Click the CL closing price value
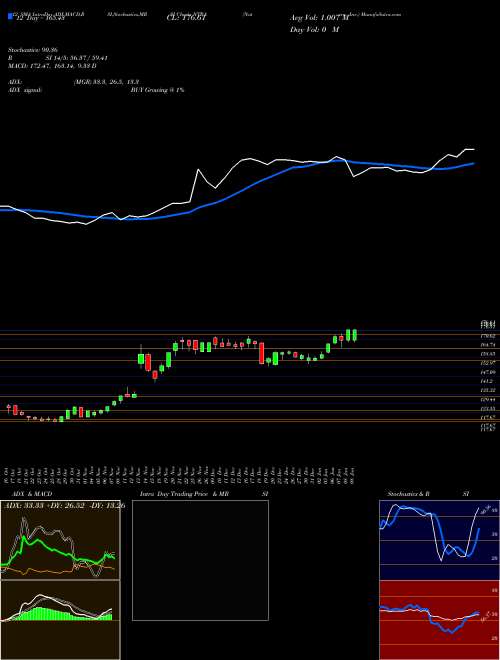Image resolution: width=500 pixels, height=660 pixels. coord(186,18)
